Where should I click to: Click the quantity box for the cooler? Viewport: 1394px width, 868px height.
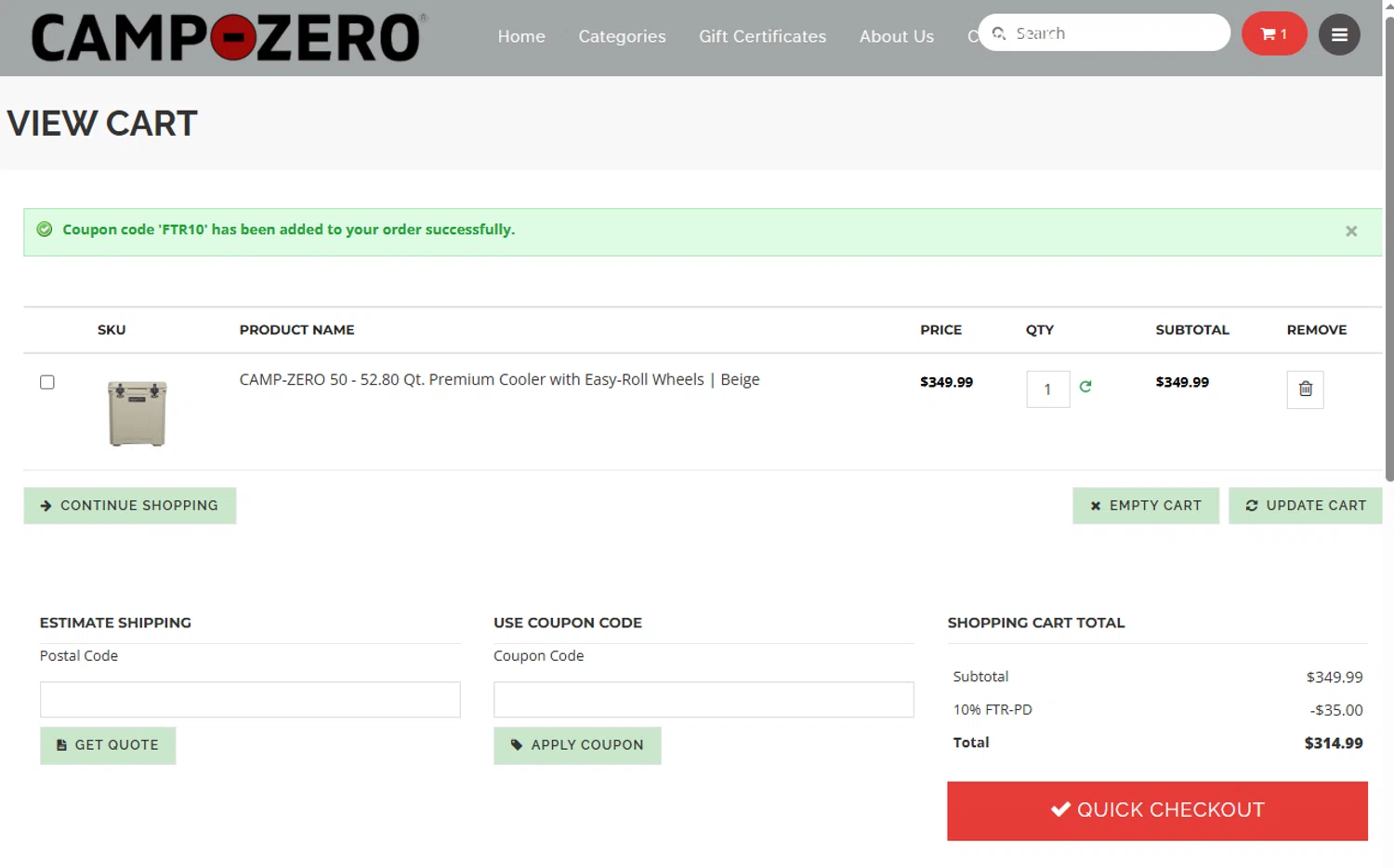pos(1047,389)
